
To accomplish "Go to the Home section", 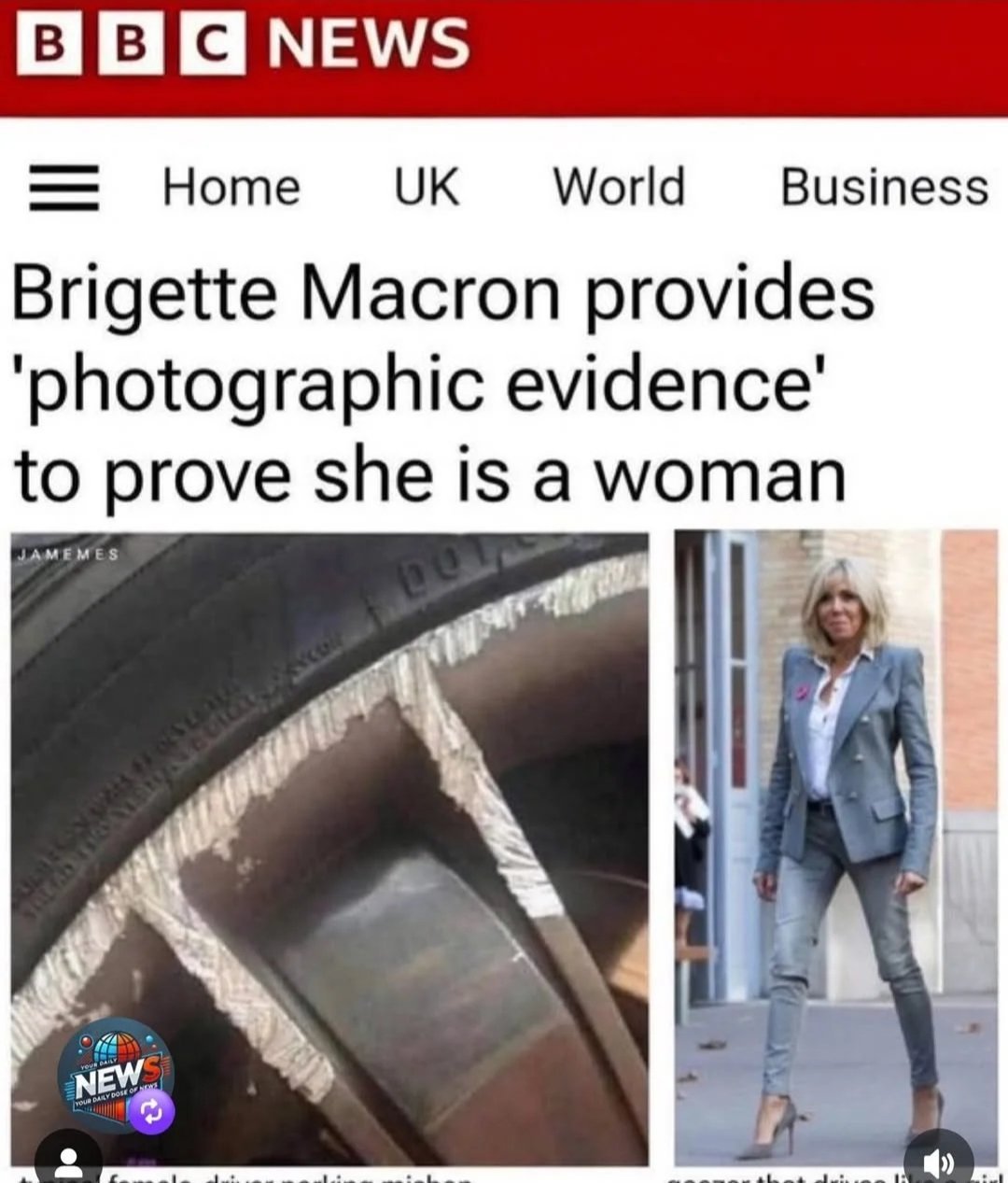I will [x=231, y=186].
